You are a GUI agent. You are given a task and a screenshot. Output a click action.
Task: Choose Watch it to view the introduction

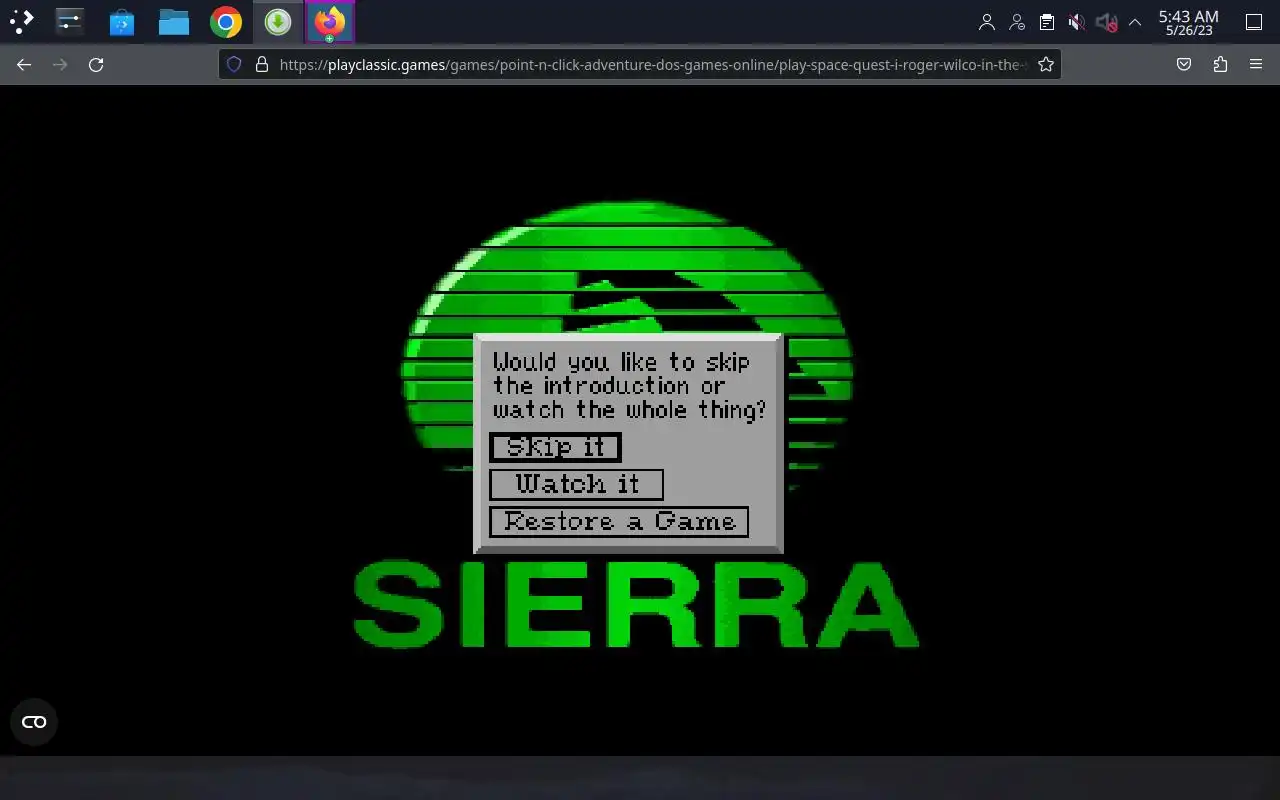(x=576, y=484)
